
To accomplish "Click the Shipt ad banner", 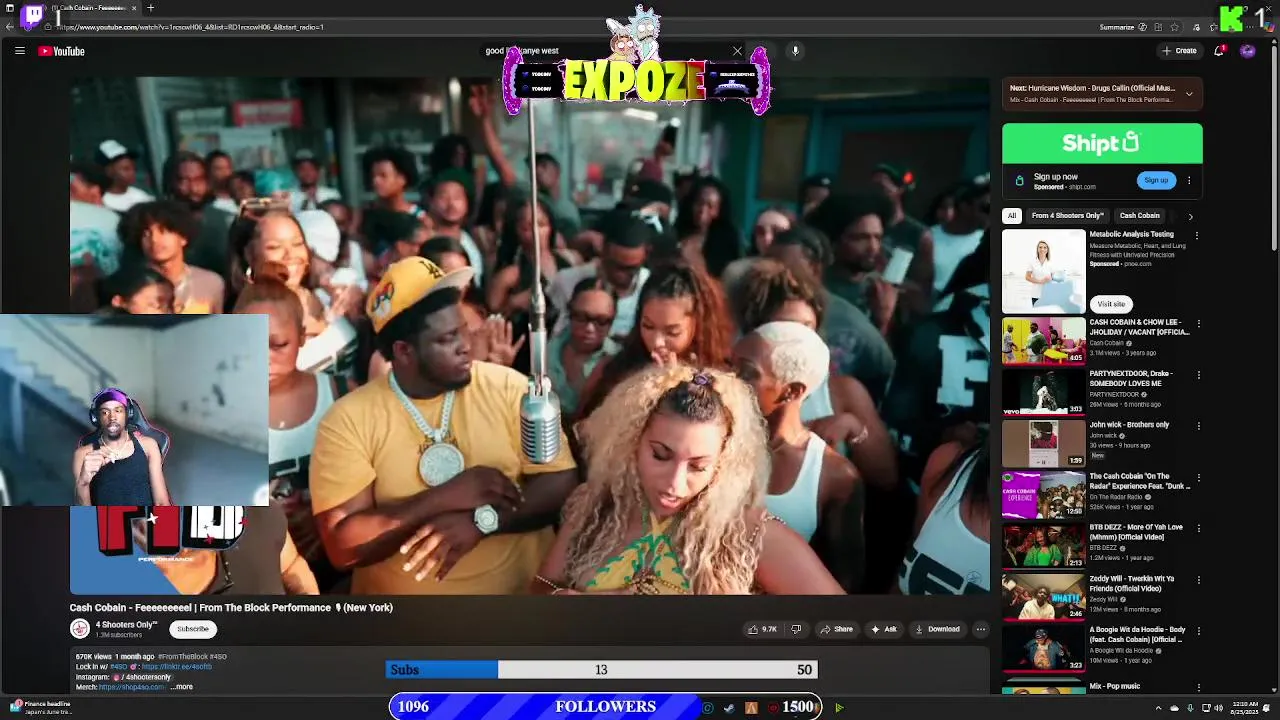I will pyautogui.click(x=1102, y=143).
